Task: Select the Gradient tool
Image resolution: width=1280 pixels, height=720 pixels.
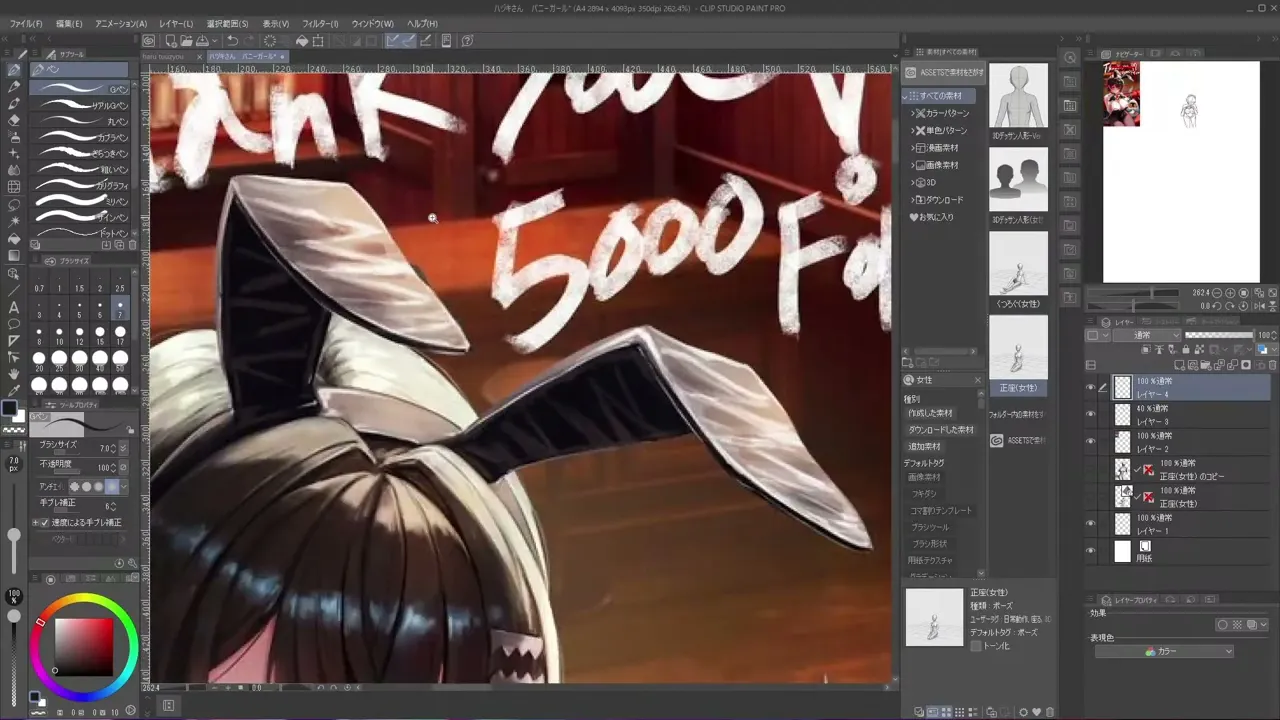Action: pos(14,256)
